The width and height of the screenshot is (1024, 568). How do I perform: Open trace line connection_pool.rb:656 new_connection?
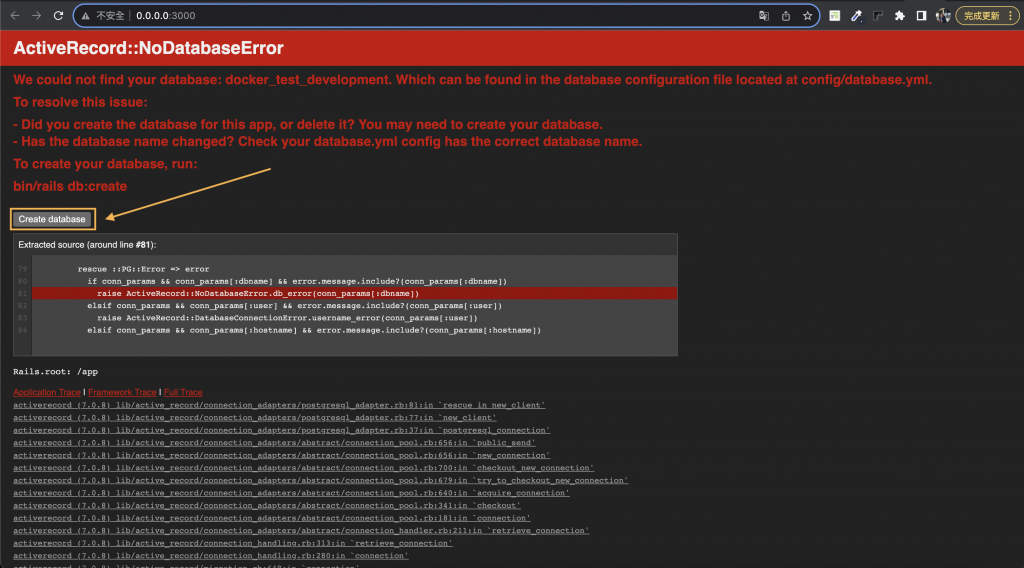[281, 456]
